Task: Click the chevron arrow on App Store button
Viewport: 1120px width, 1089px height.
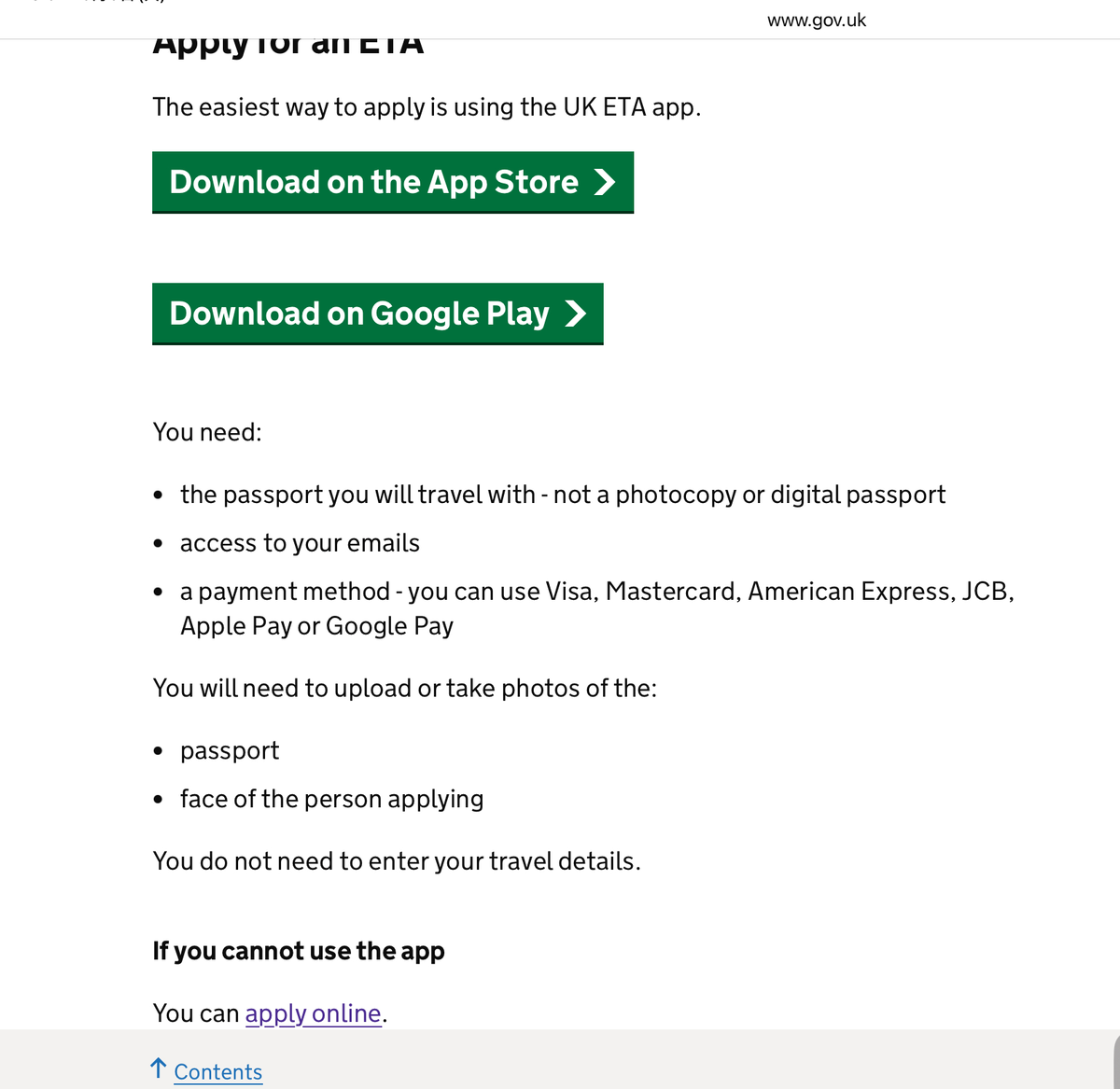Action: click(605, 182)
